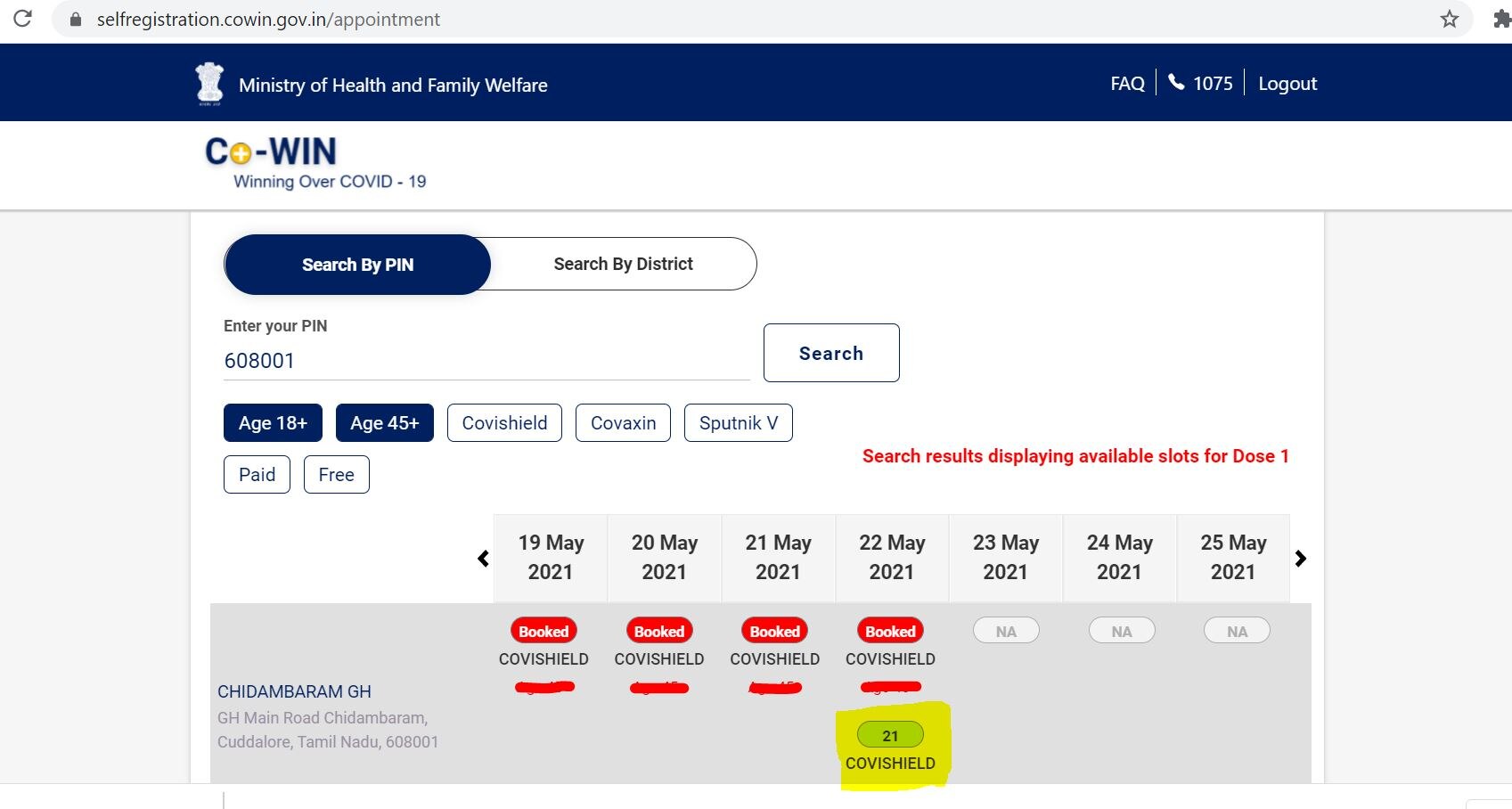Screen dimensions: 1512x809
Task: Select the 20 May 2021 date column
Action: pos(665,558)
